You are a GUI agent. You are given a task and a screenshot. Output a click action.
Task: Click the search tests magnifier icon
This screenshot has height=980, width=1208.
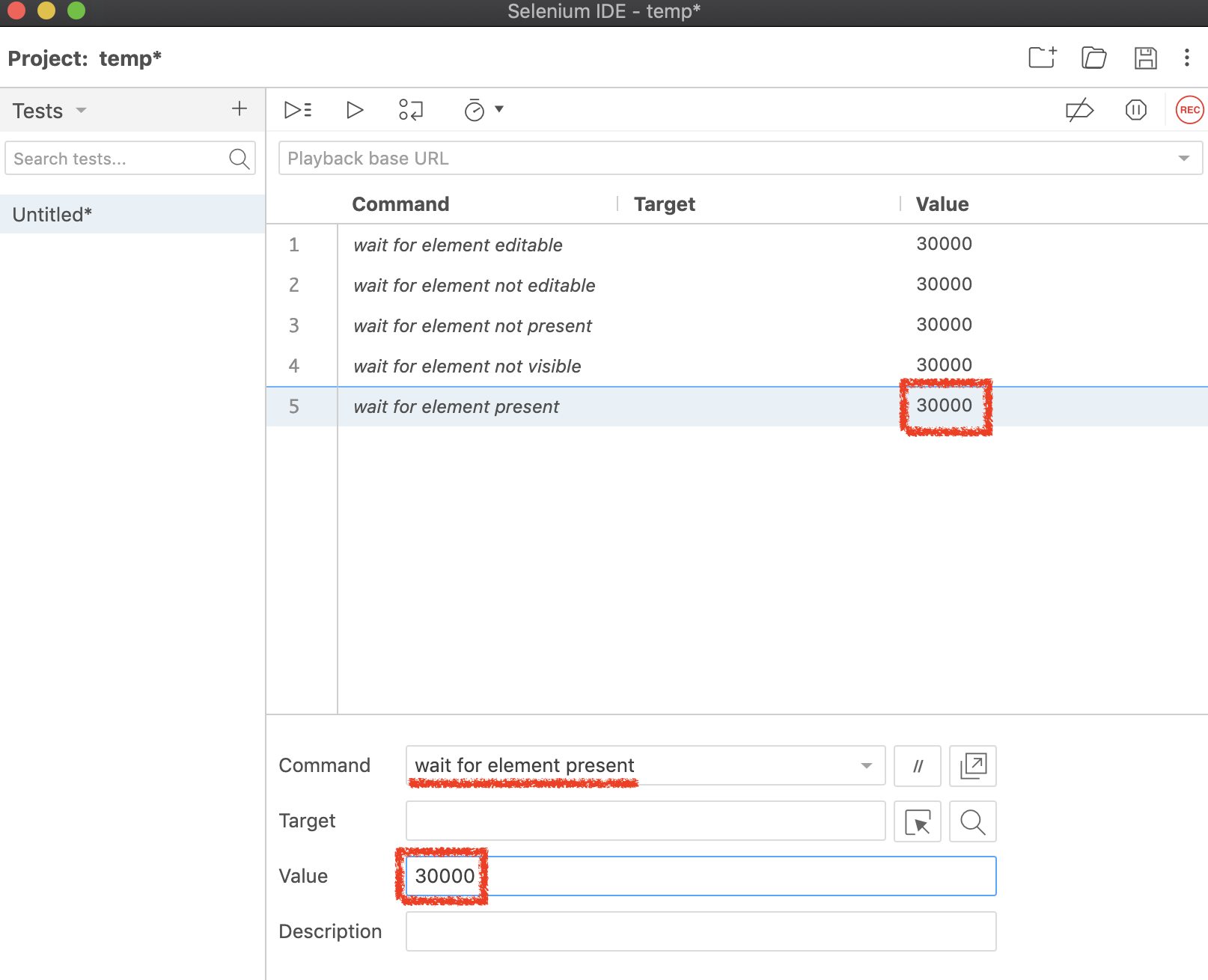(240, 159)
